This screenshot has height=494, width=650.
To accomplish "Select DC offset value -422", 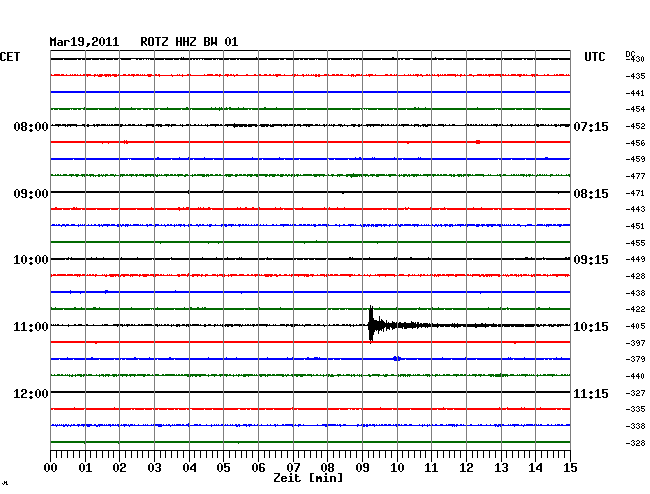I will (635, 309).
